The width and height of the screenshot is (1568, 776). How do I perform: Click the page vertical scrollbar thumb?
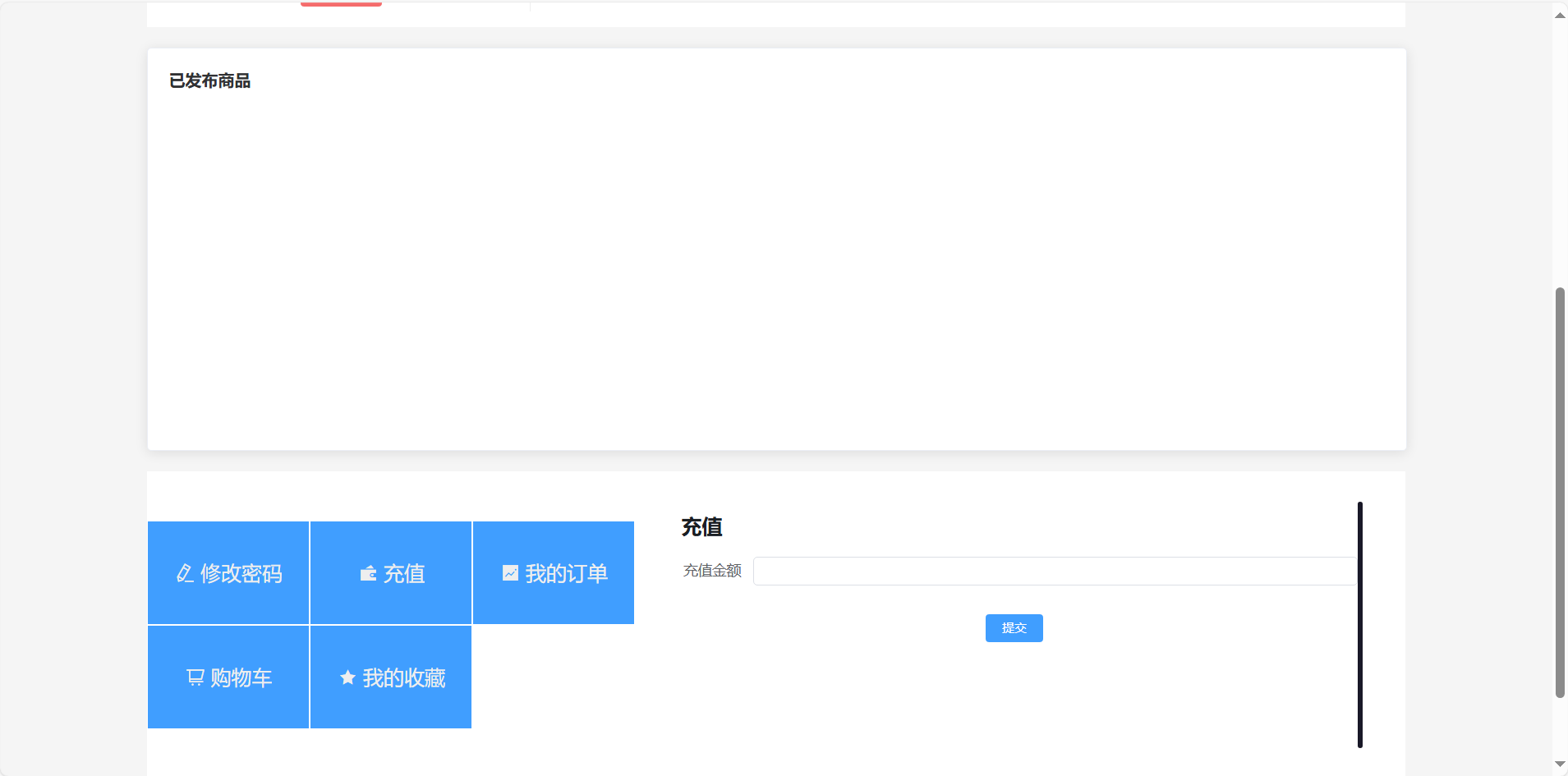(x=1560, y=493)
